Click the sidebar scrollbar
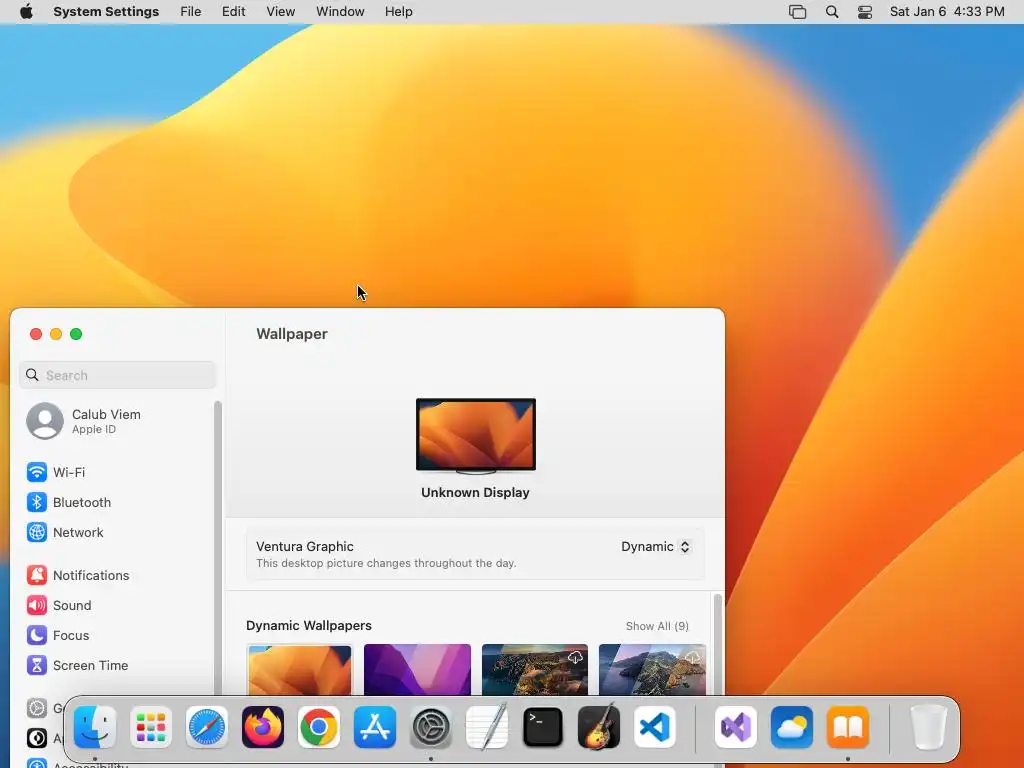 [217, 549]
